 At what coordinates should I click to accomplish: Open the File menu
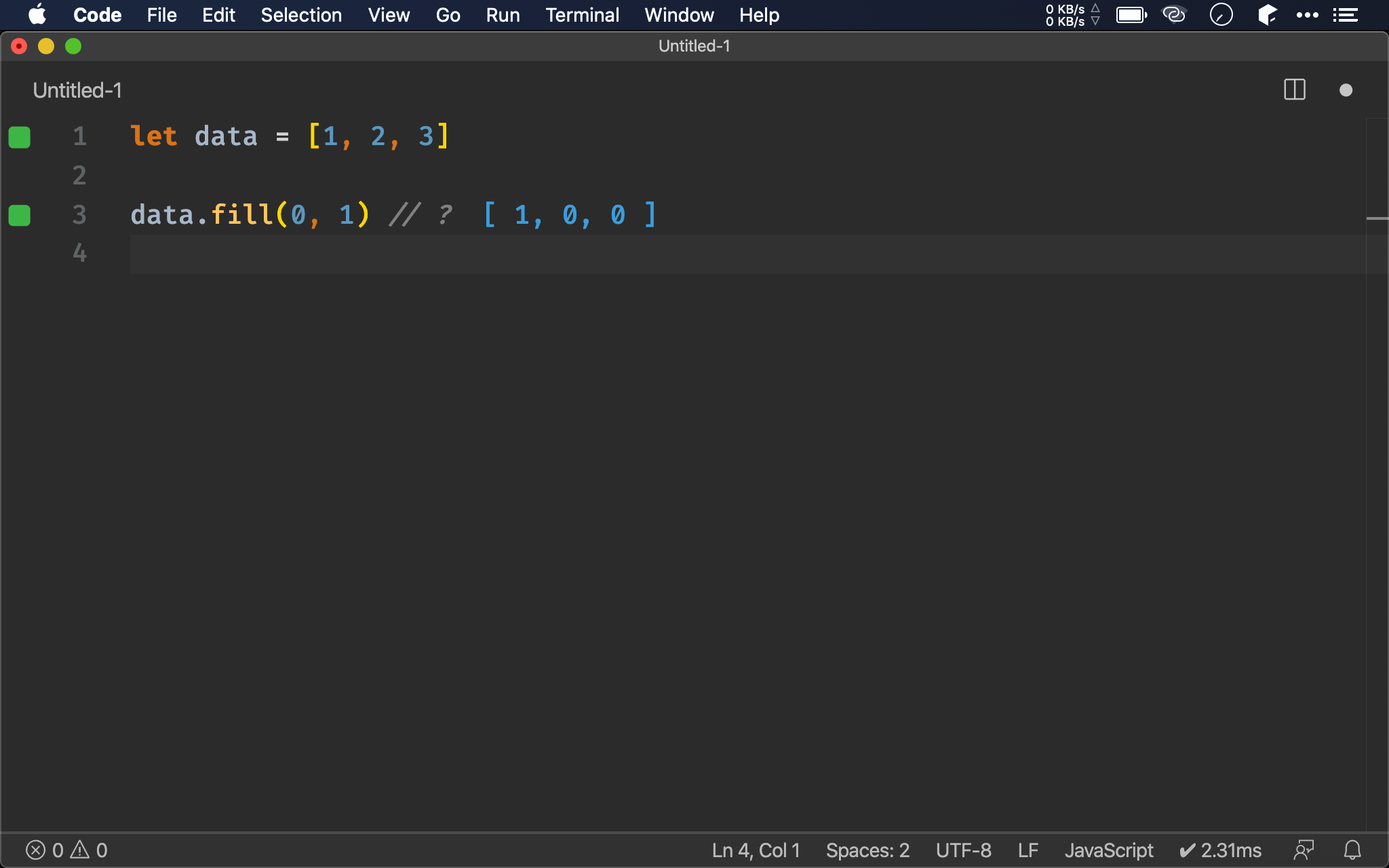tap(161, 15)
